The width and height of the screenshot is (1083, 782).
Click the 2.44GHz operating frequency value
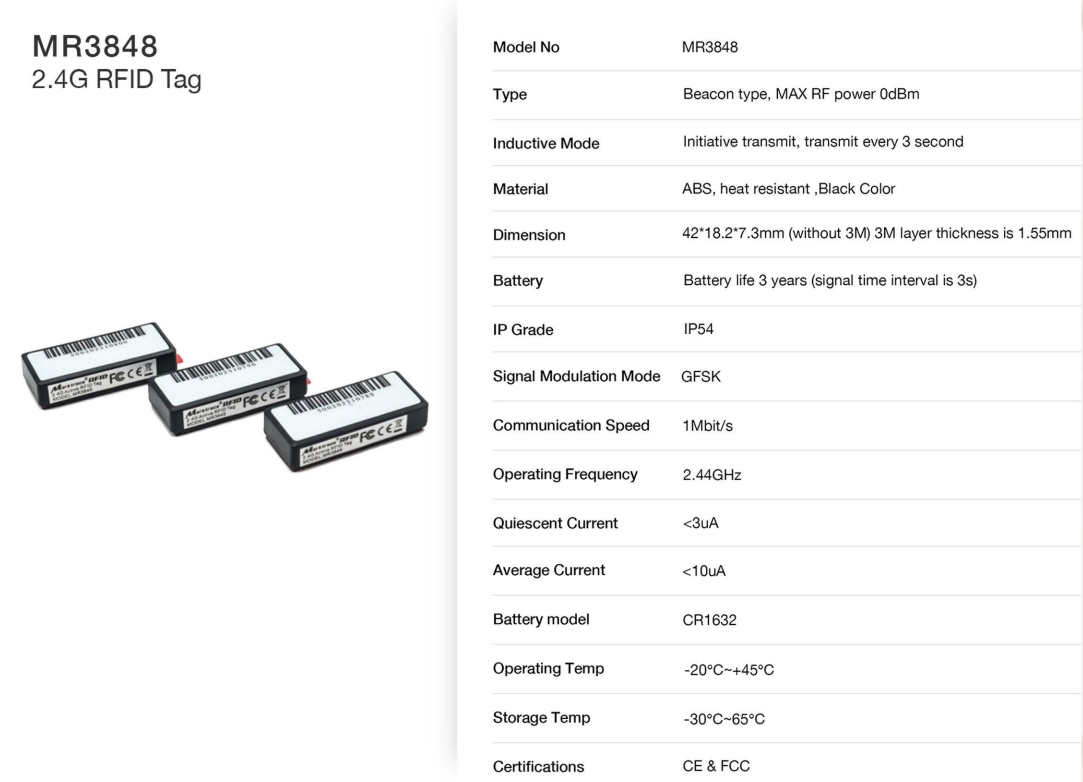(711, 475)
